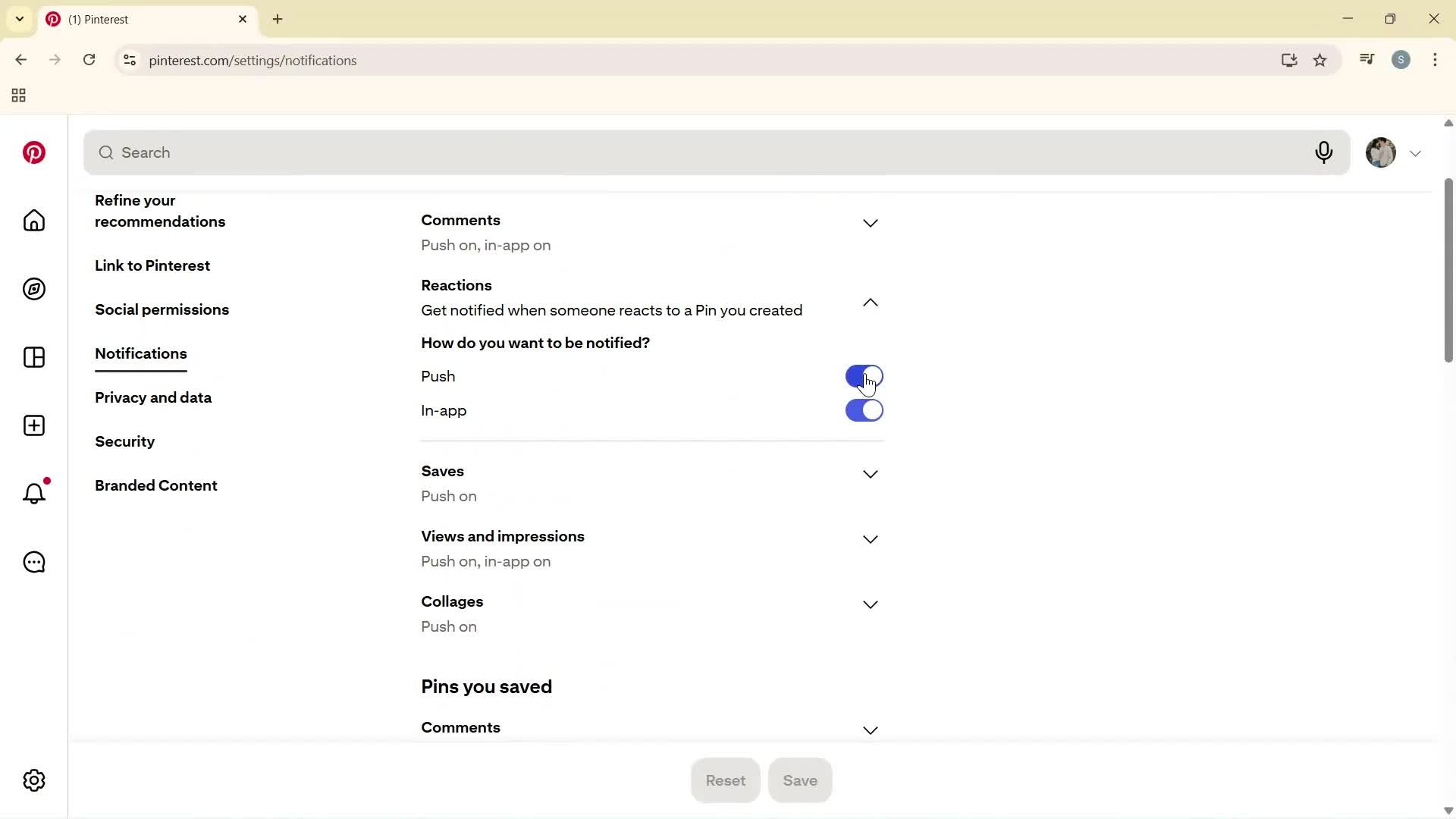
Task: Reset the notification settings
Action: click(725, 780)
